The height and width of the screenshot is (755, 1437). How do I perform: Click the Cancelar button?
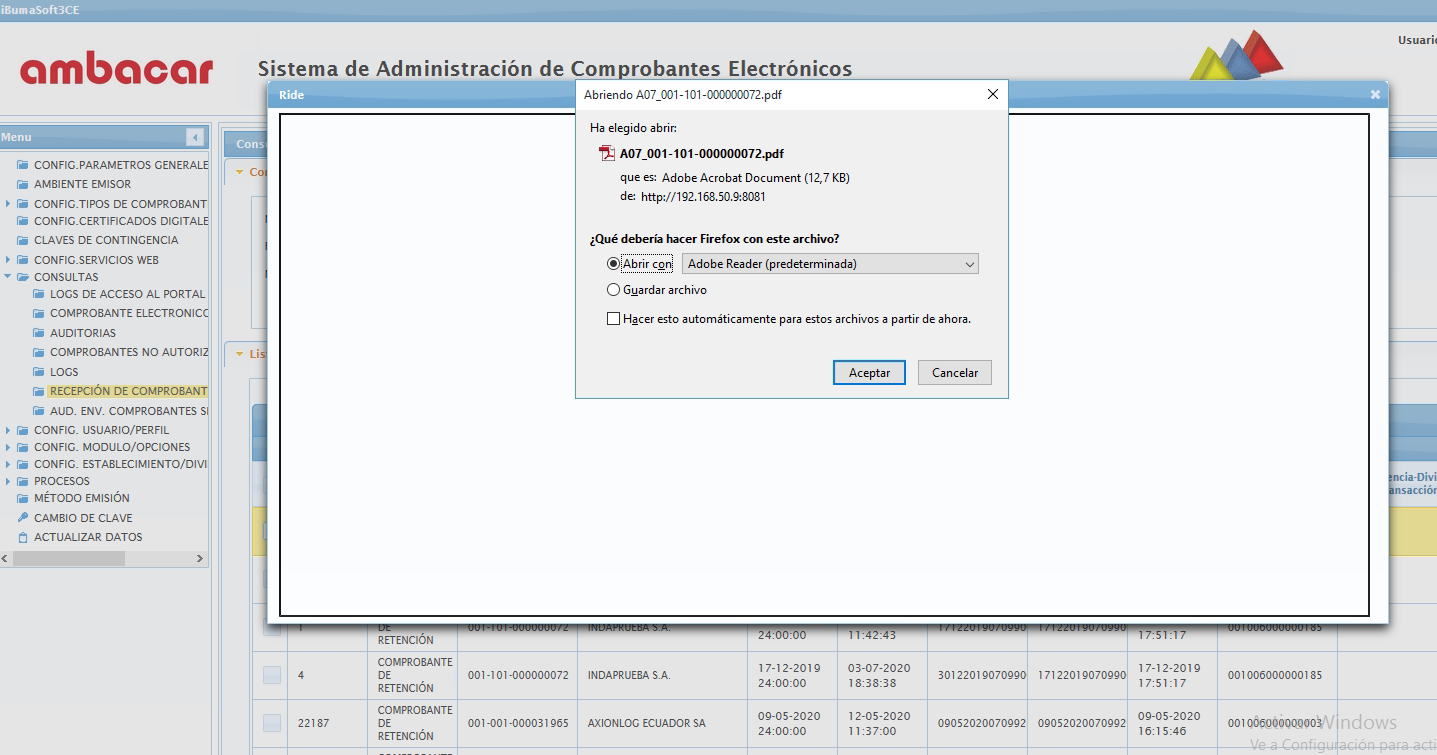tap(954, 372)
